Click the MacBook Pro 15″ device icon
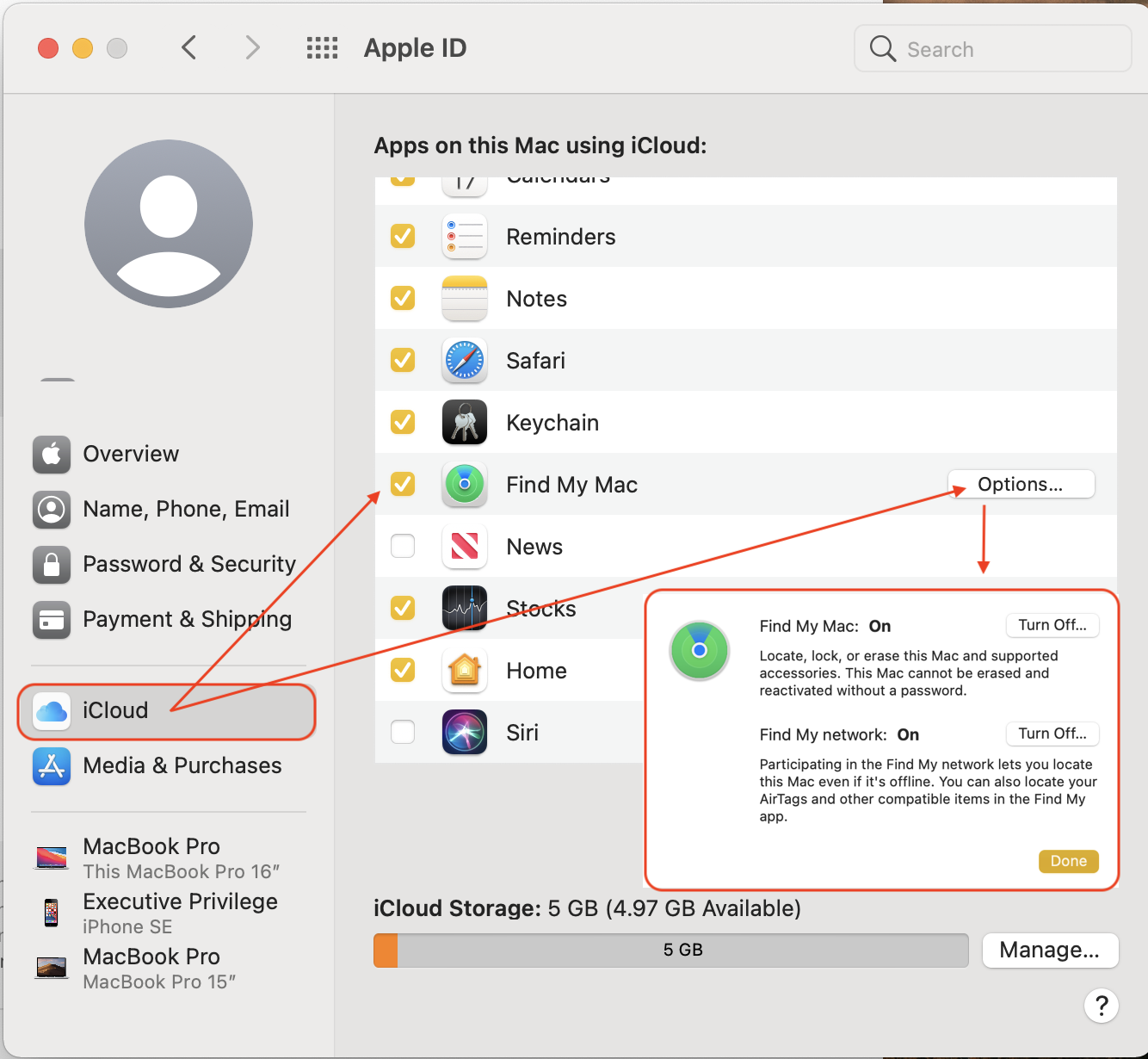Screen dimensions: 1148x1059 (52, 968)
